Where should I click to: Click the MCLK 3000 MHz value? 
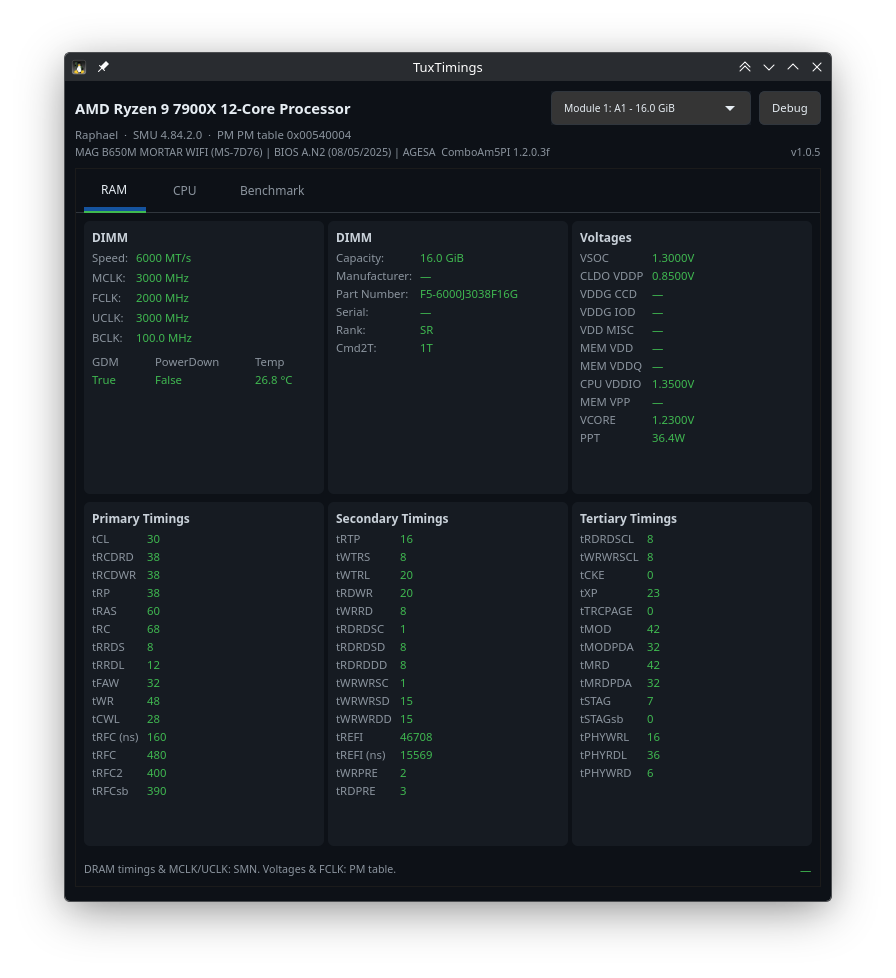(x=162, y=278)
